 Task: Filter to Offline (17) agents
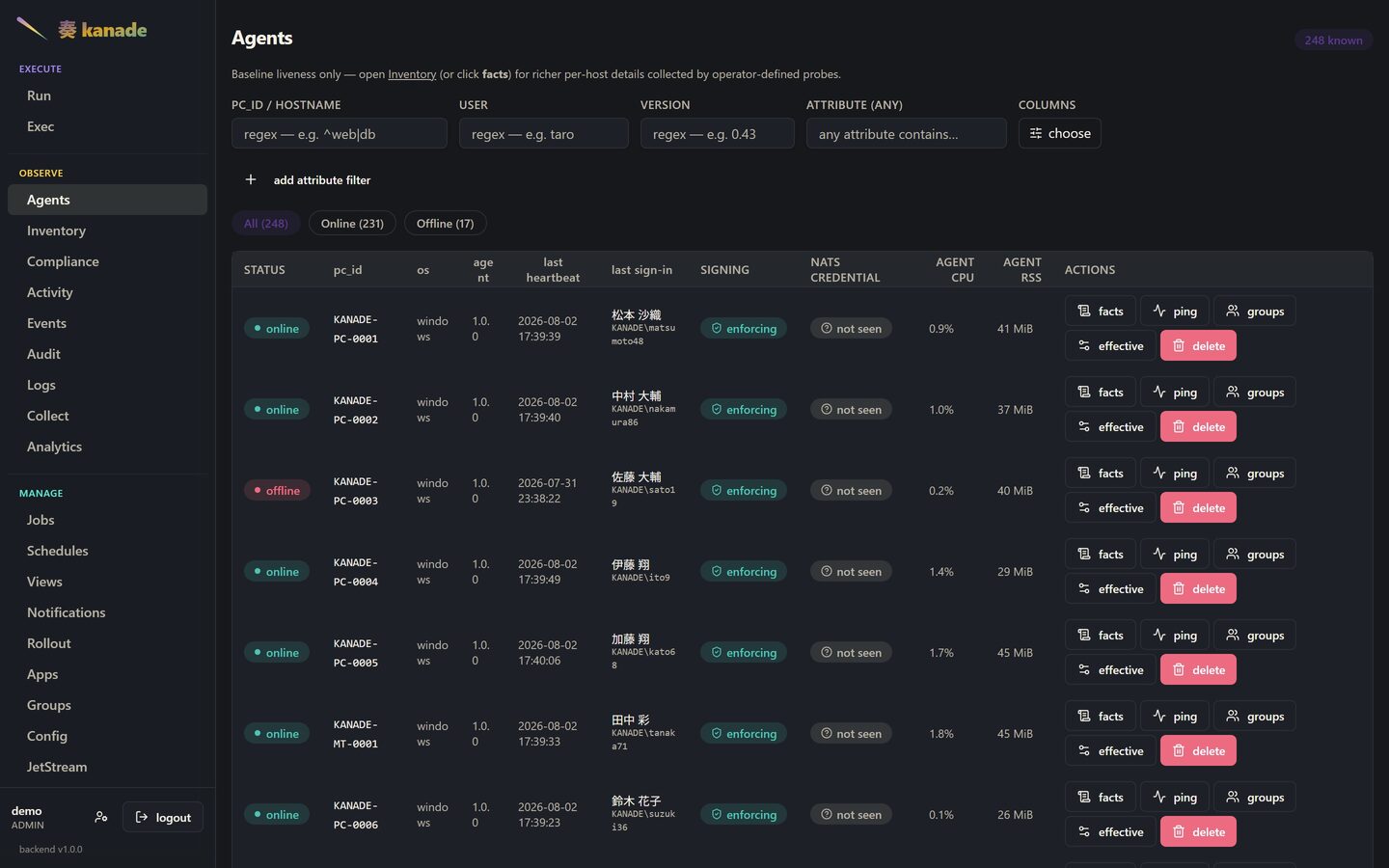(445, 223)
